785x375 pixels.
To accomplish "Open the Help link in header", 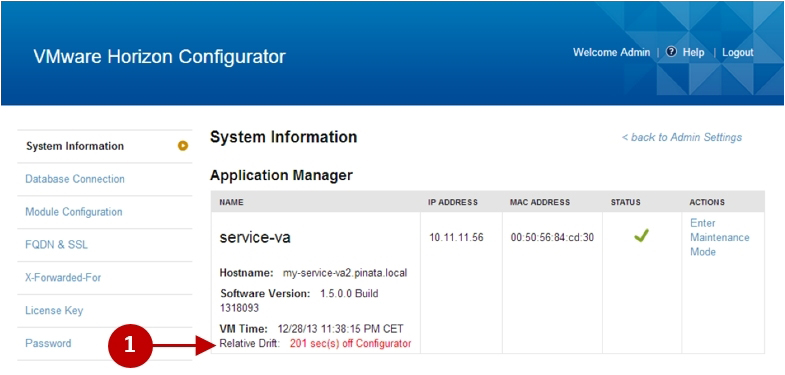I will point(693,53).
